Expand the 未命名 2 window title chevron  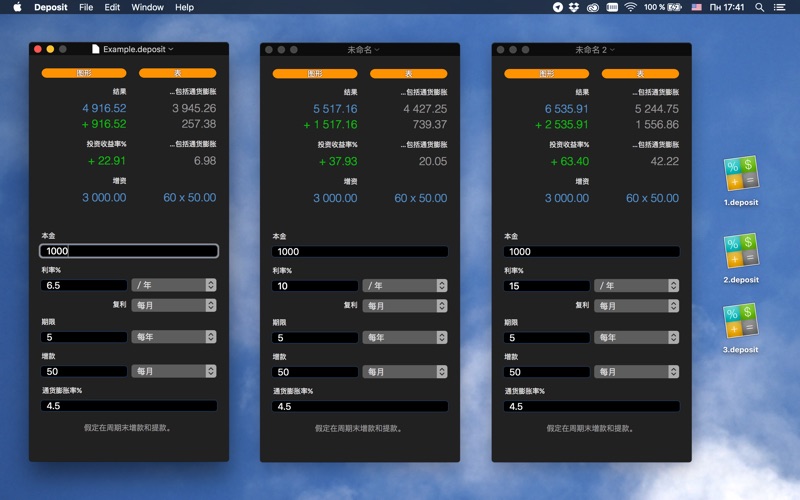pyautogui.click(x=615, y=49)
